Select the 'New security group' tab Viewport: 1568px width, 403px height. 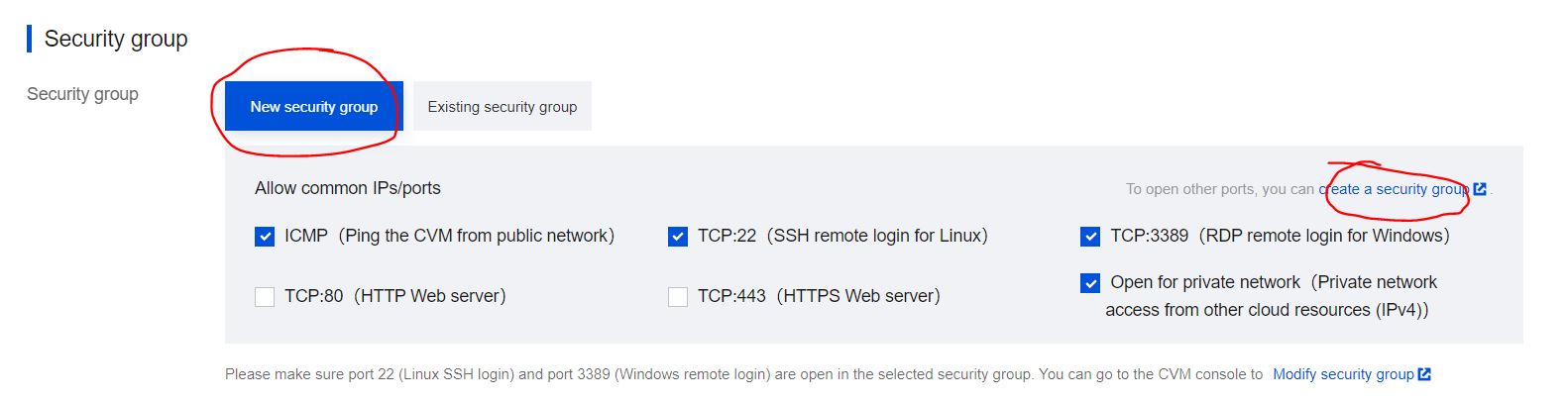pyautogui.click(x=313, y=107)
